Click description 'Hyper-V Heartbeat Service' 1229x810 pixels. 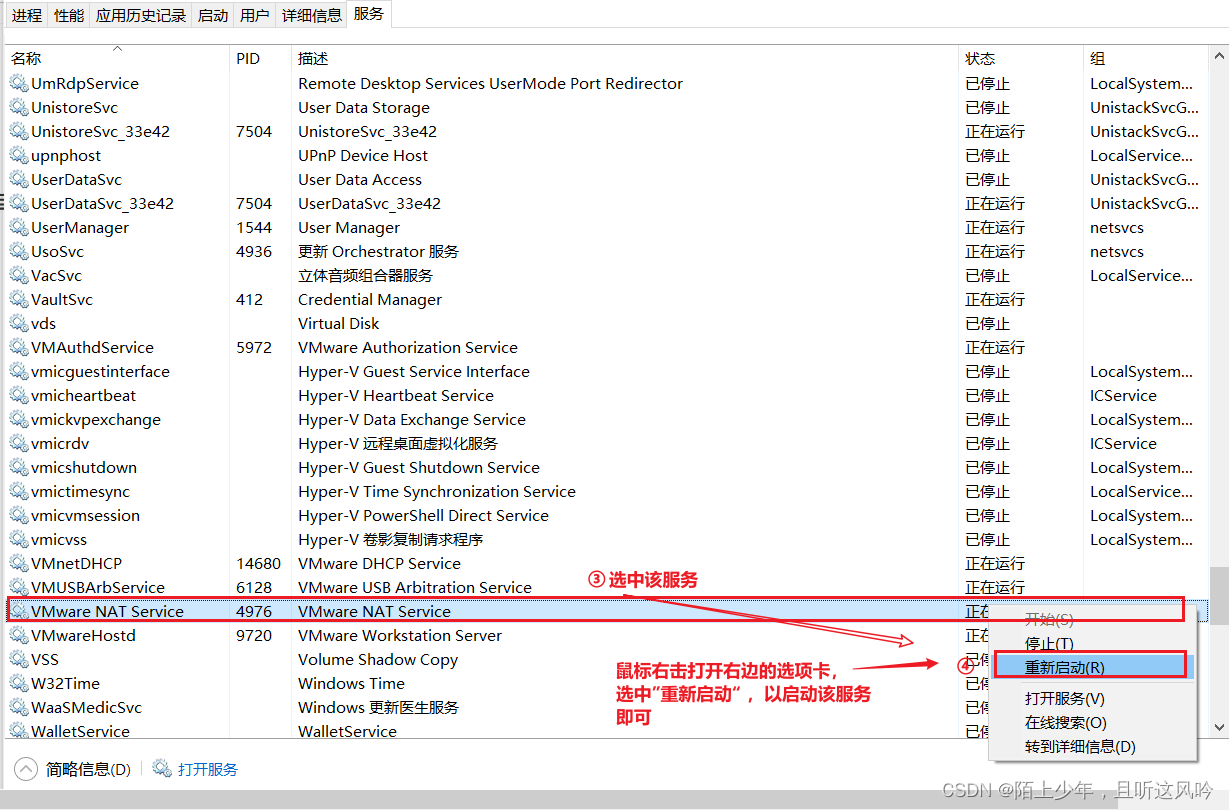pos(396,396)
